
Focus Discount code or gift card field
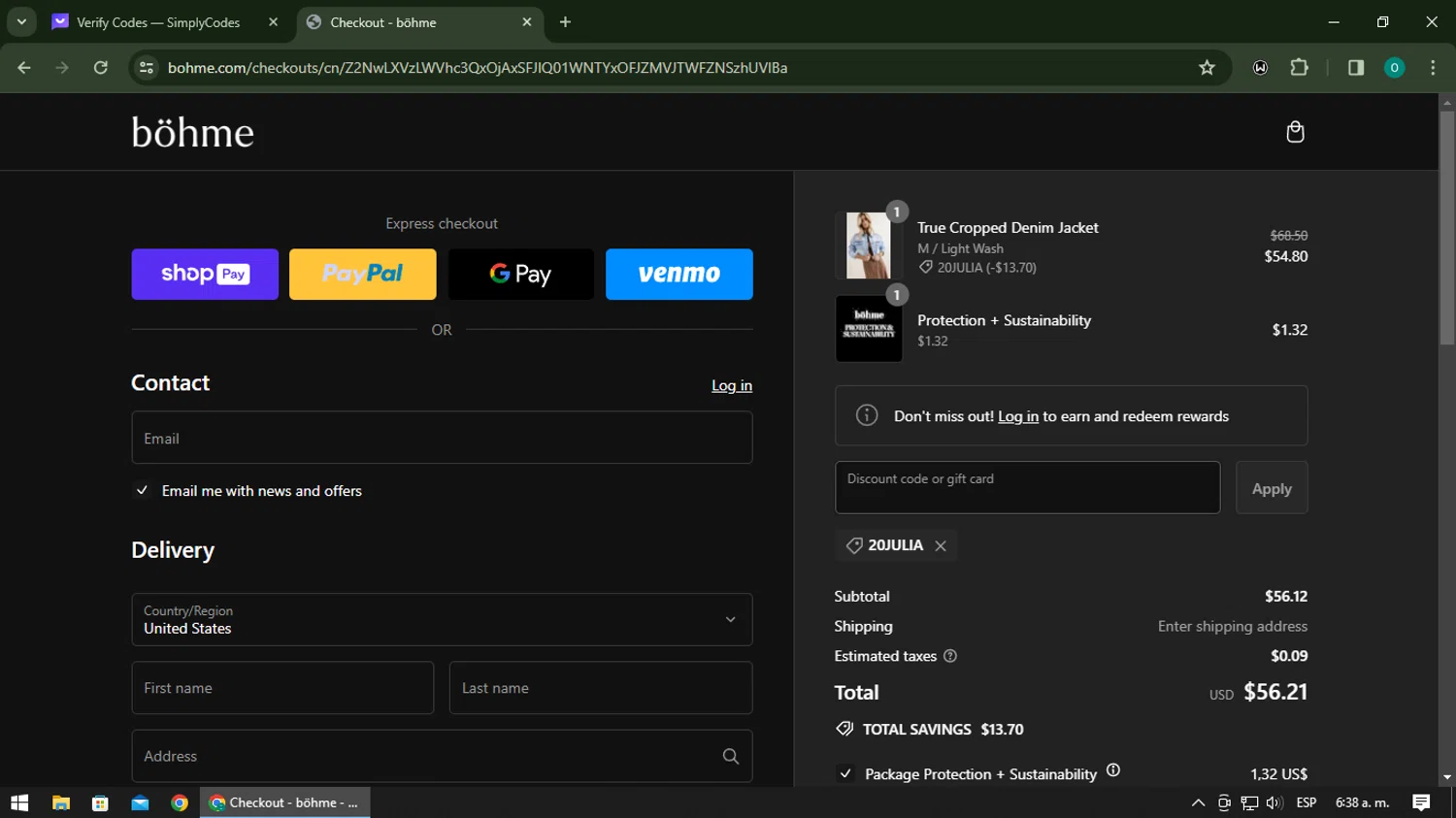(1027, 487)
